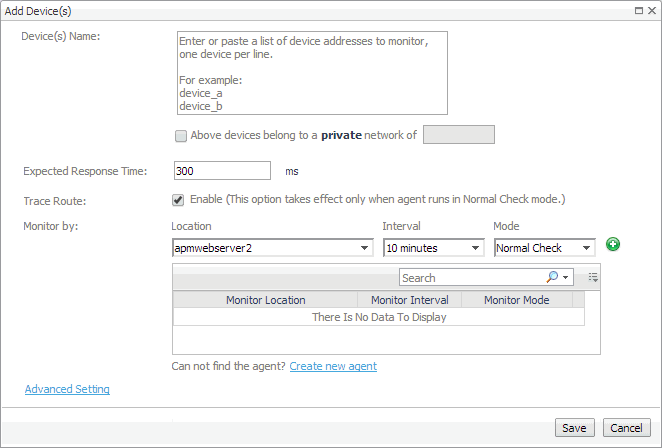Expand the Location dropdown
This screenshot has height=448, width=662.
click(x=365, y=247)
